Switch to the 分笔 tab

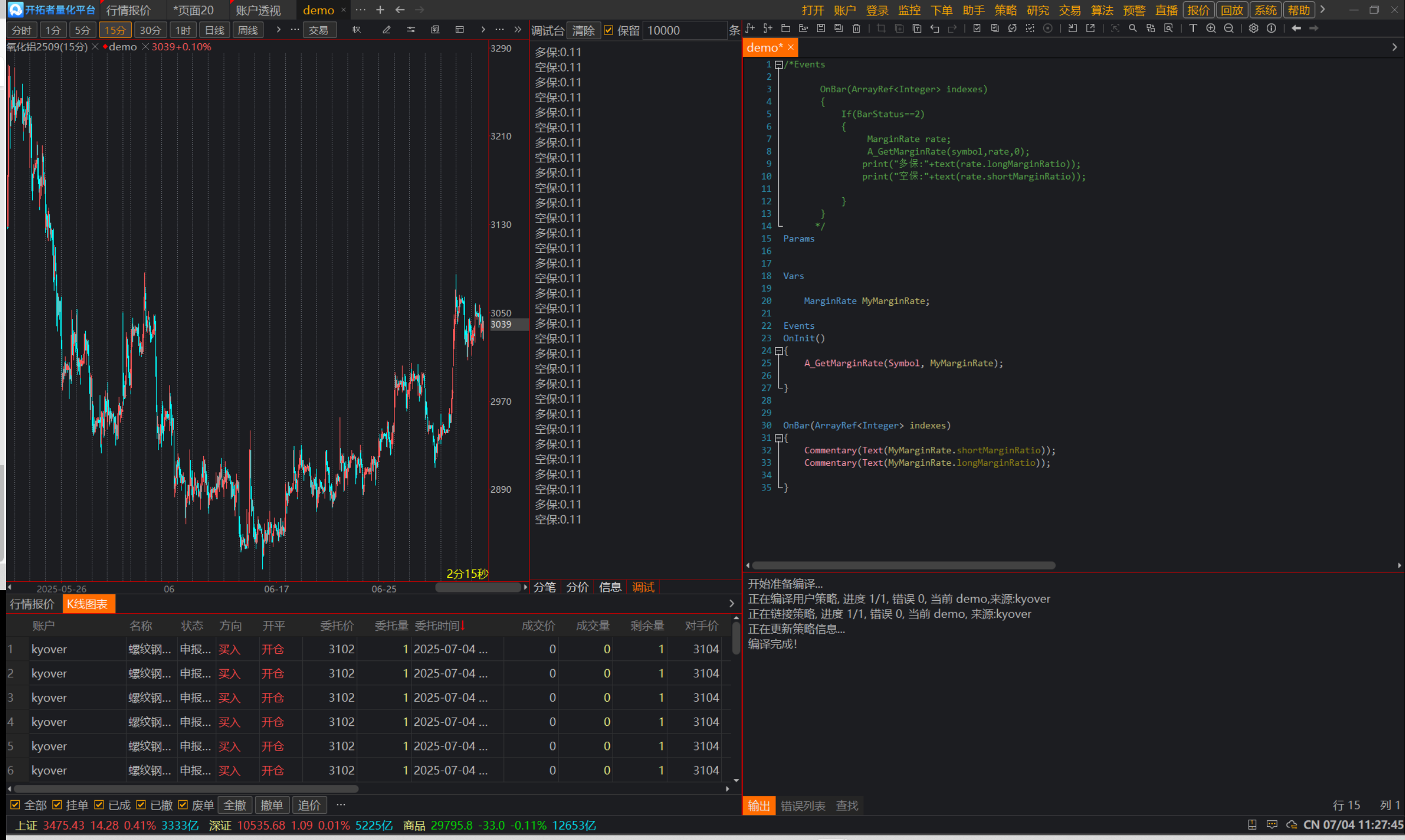coord(545,587)
